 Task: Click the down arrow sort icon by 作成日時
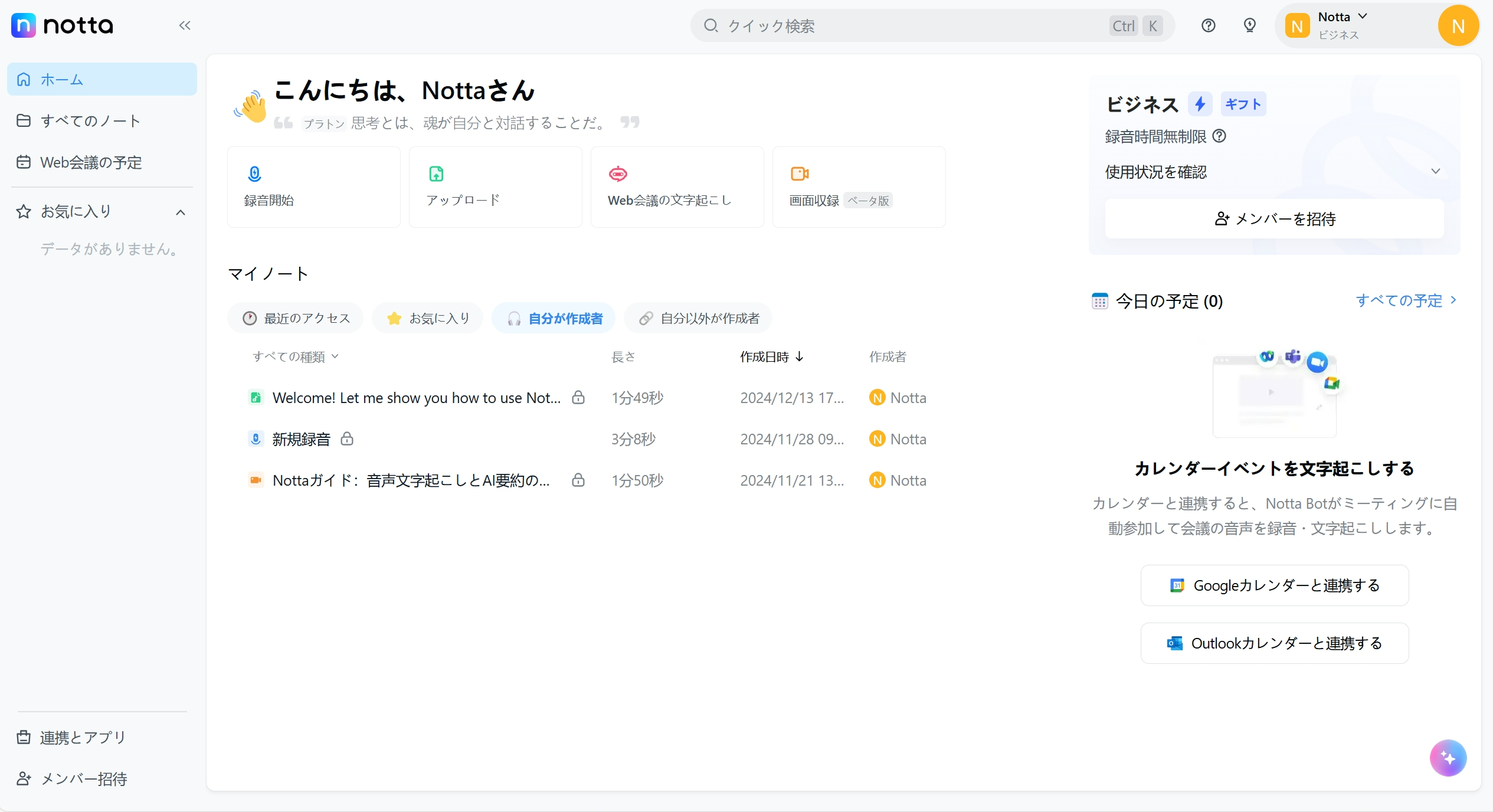pos(800,356)
